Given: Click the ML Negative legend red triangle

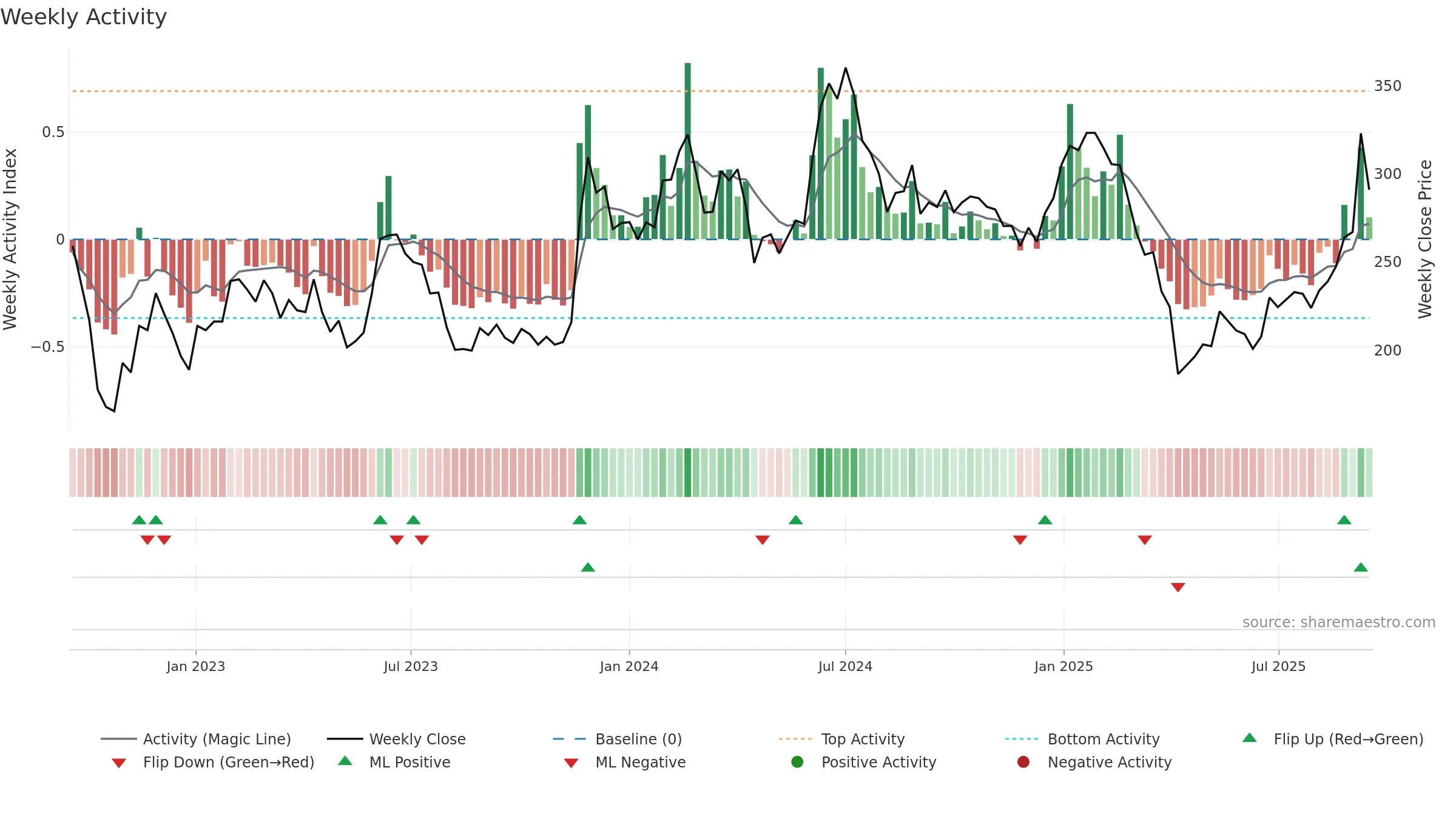Looking at the screenshot, I should pyautogui.click(x=571, y=763).
